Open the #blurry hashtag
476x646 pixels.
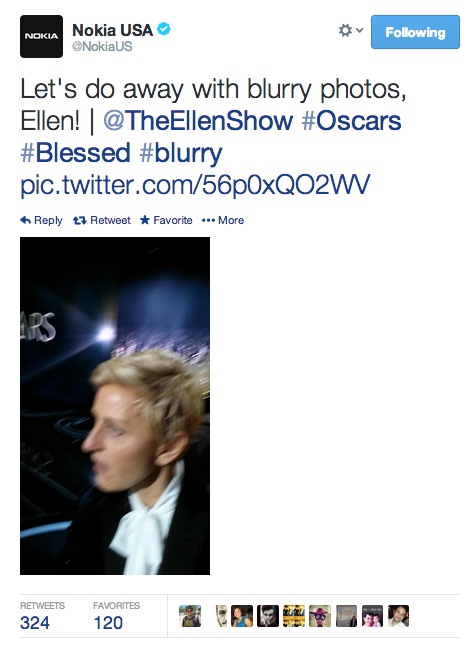pyautogui.click(x=181, y=153)
